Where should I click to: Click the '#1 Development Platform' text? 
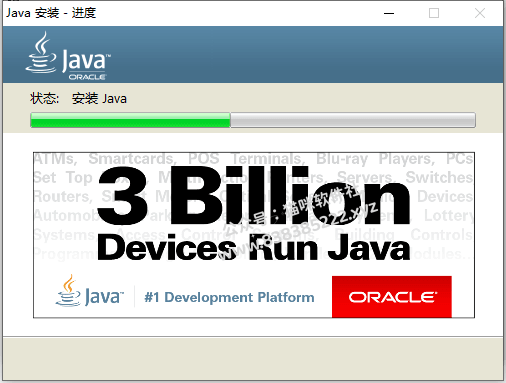click(229, 297)
